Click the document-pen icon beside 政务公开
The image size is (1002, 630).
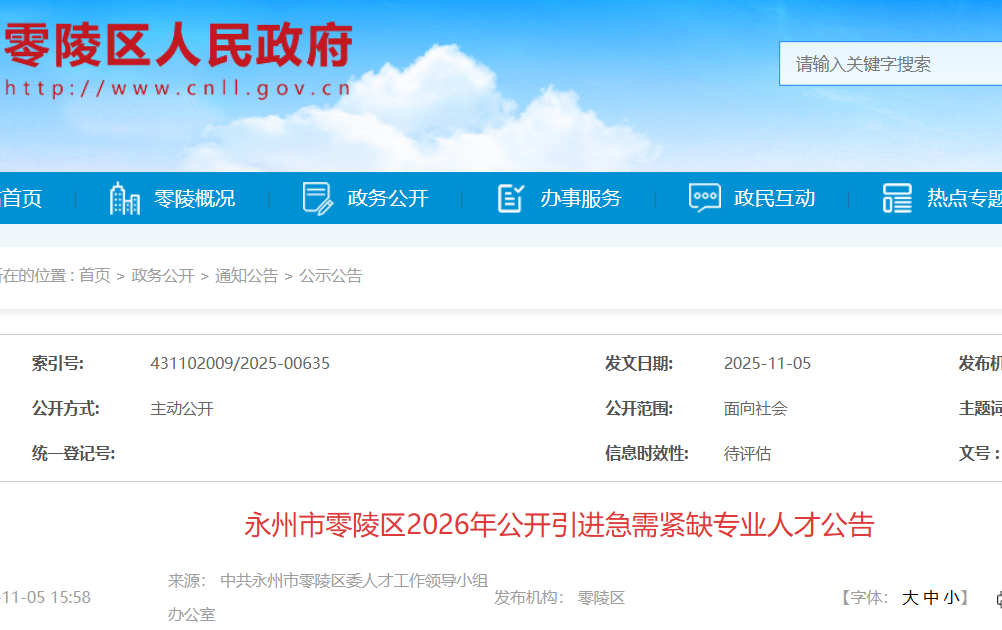(317, 198)
